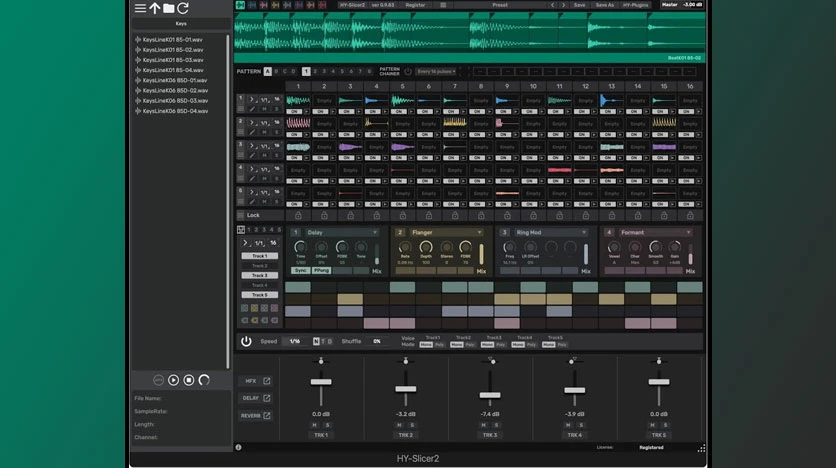This screenshot has width=836, height=468.
Task: Open REVERB pop-out window
Action: tap(267, 416)
